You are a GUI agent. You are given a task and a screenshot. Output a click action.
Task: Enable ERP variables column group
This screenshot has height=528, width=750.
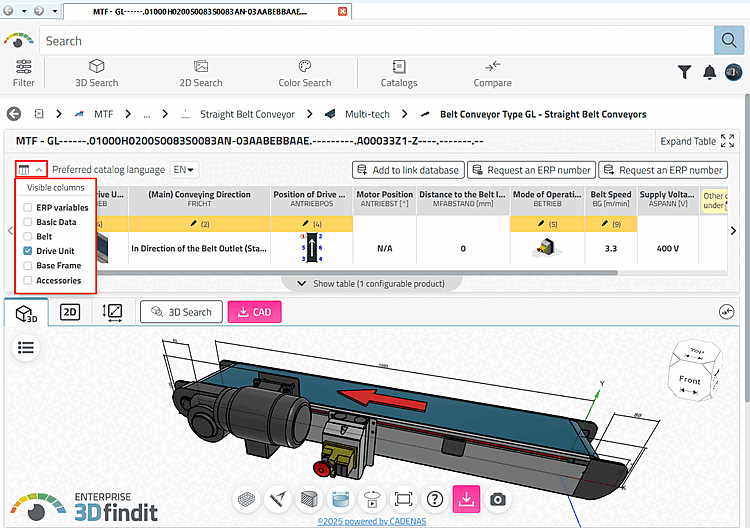tap(28, 208)
